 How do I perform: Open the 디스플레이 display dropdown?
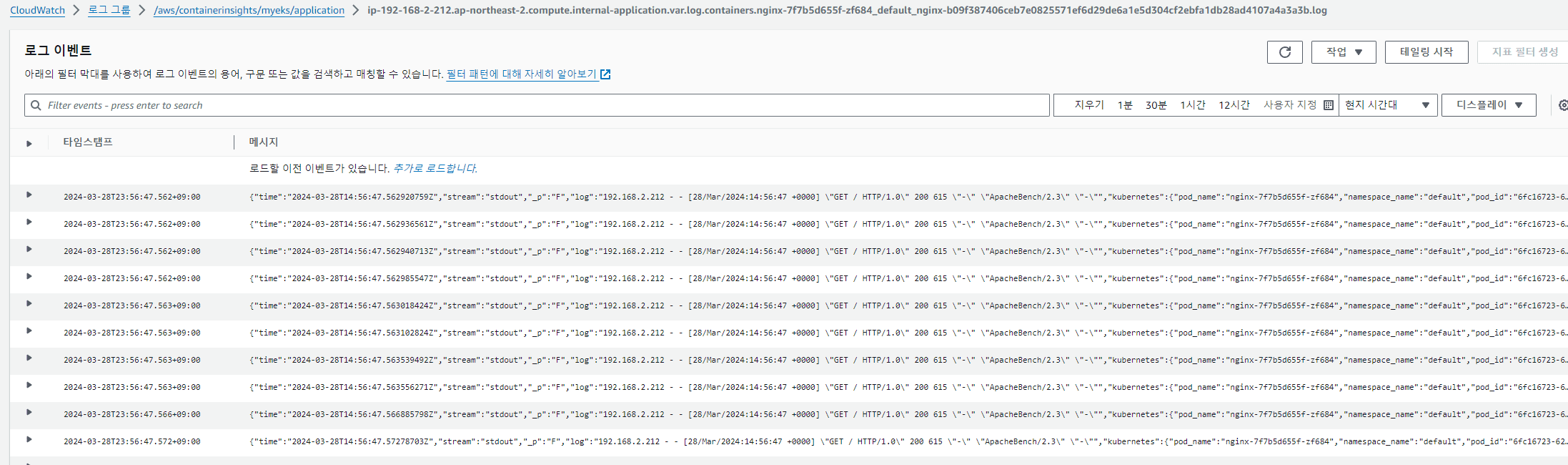click(1488, 105)
